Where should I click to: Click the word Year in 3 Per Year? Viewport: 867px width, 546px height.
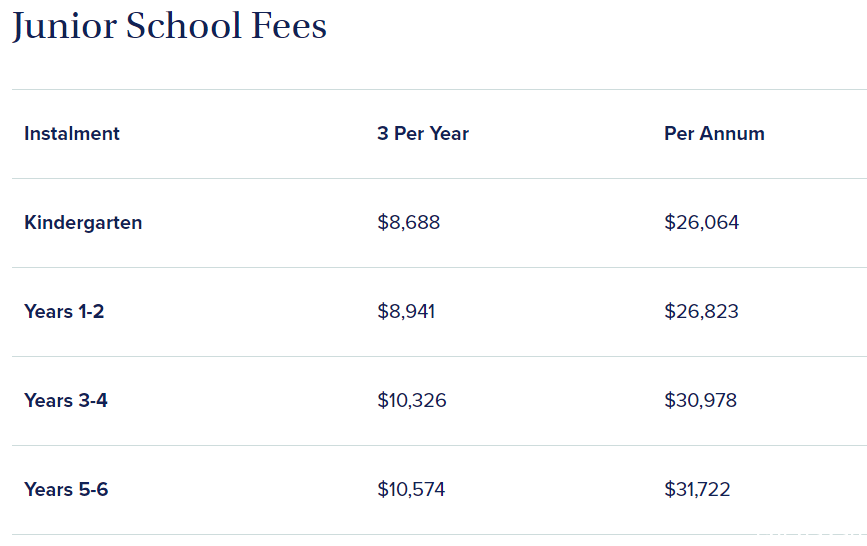(449, 133)
